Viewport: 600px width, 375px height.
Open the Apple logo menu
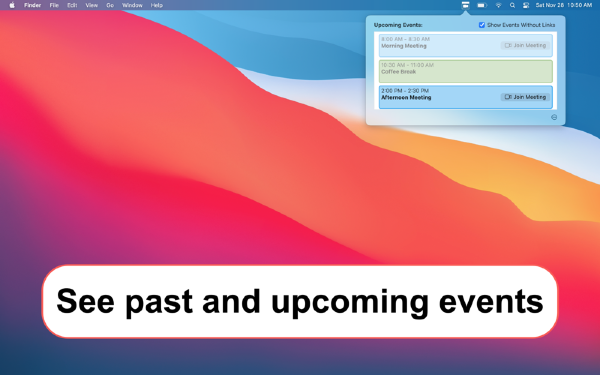(x=12, y=5)
